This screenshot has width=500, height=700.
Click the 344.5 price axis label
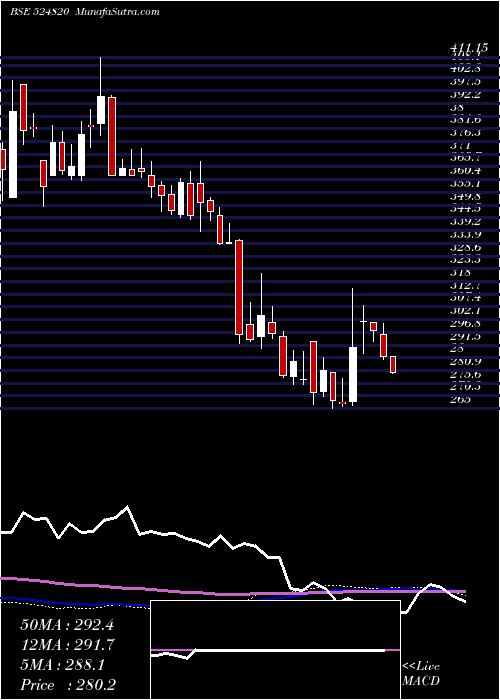pyautogui.click(x=466, y=209)
